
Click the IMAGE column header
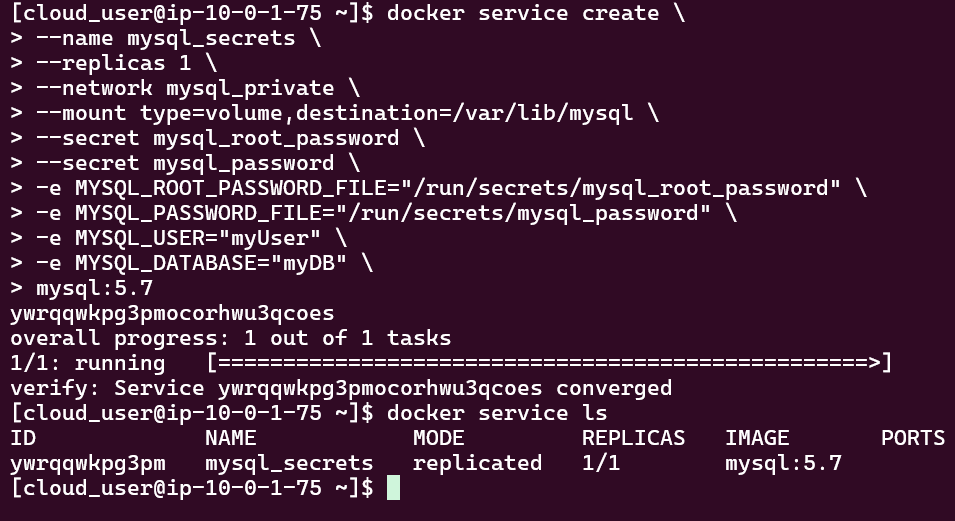pos(757,438)
